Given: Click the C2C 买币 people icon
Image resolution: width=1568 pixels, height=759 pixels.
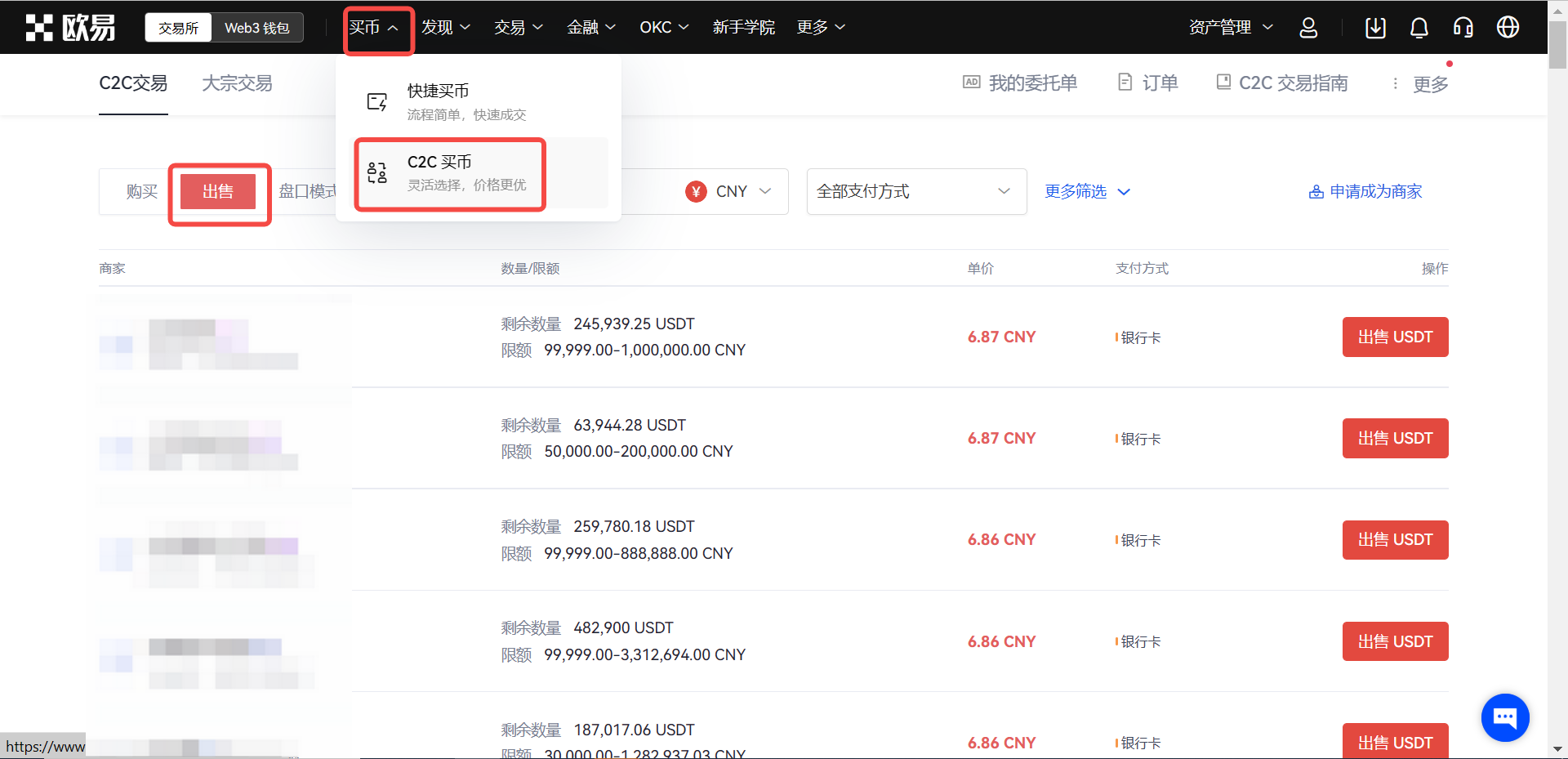Looking at the screenshot, I should coord(377,172).
